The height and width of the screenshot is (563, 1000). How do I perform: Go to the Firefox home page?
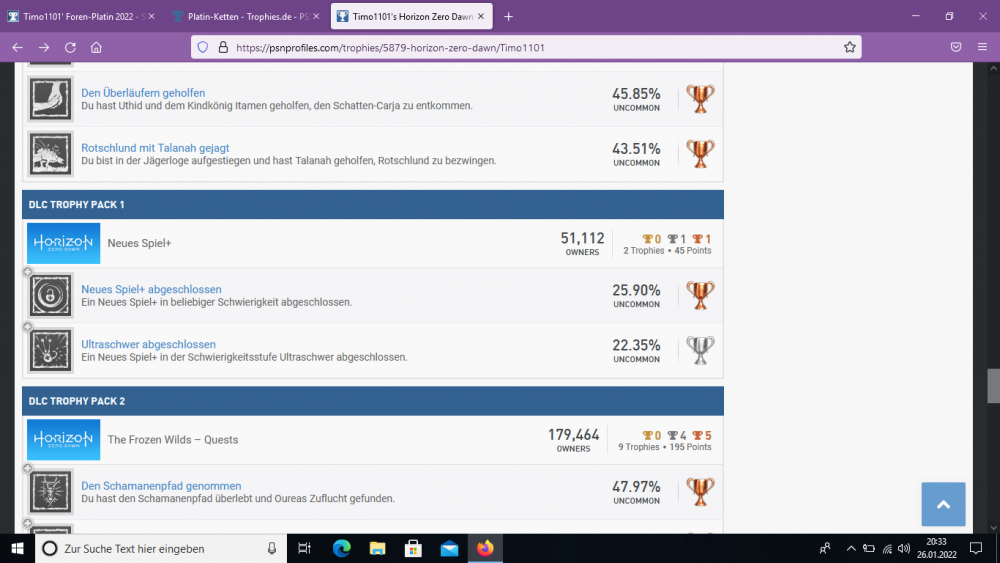96,47
